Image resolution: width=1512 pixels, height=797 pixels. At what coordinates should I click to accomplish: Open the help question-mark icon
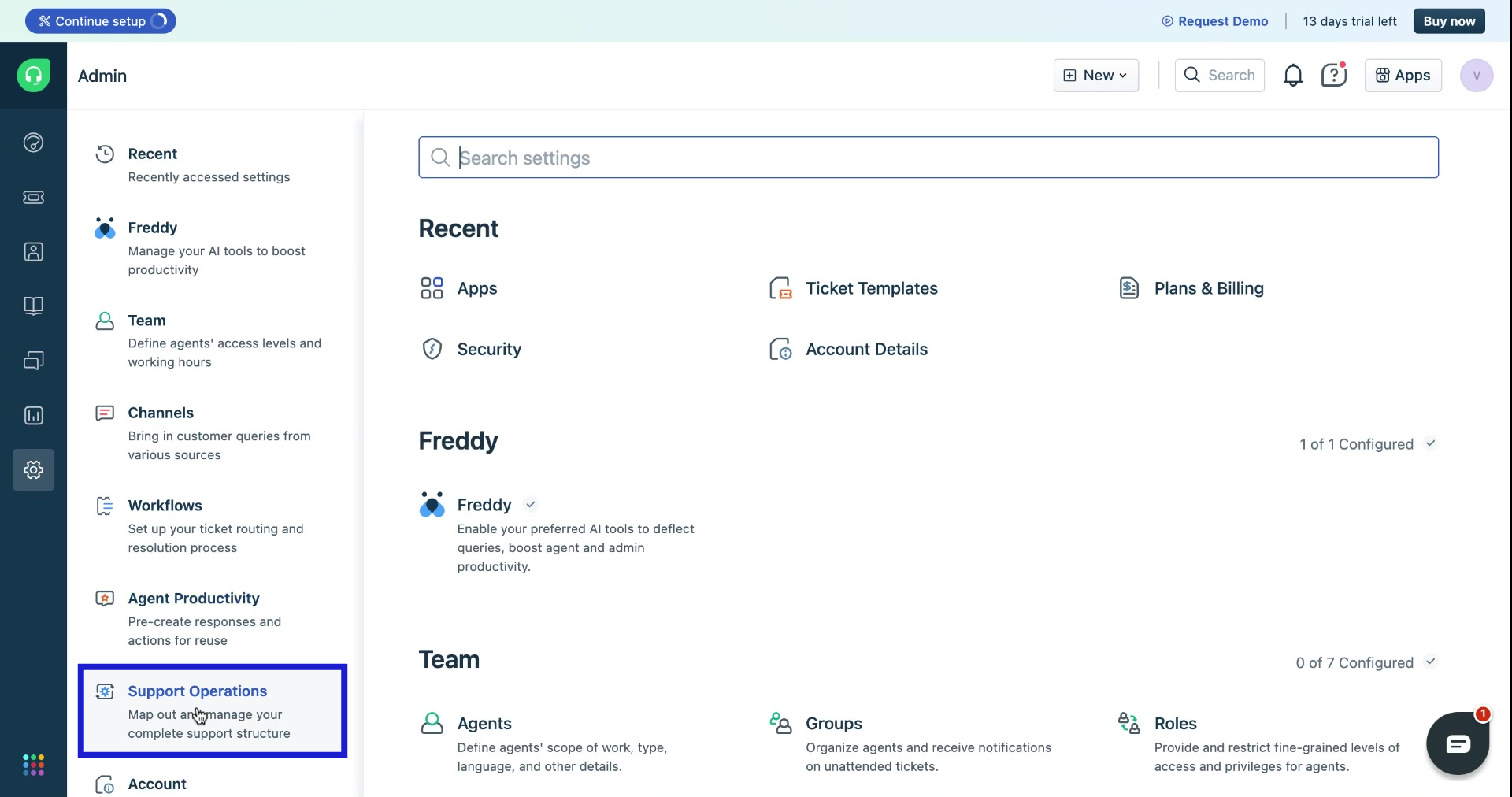1334,76
